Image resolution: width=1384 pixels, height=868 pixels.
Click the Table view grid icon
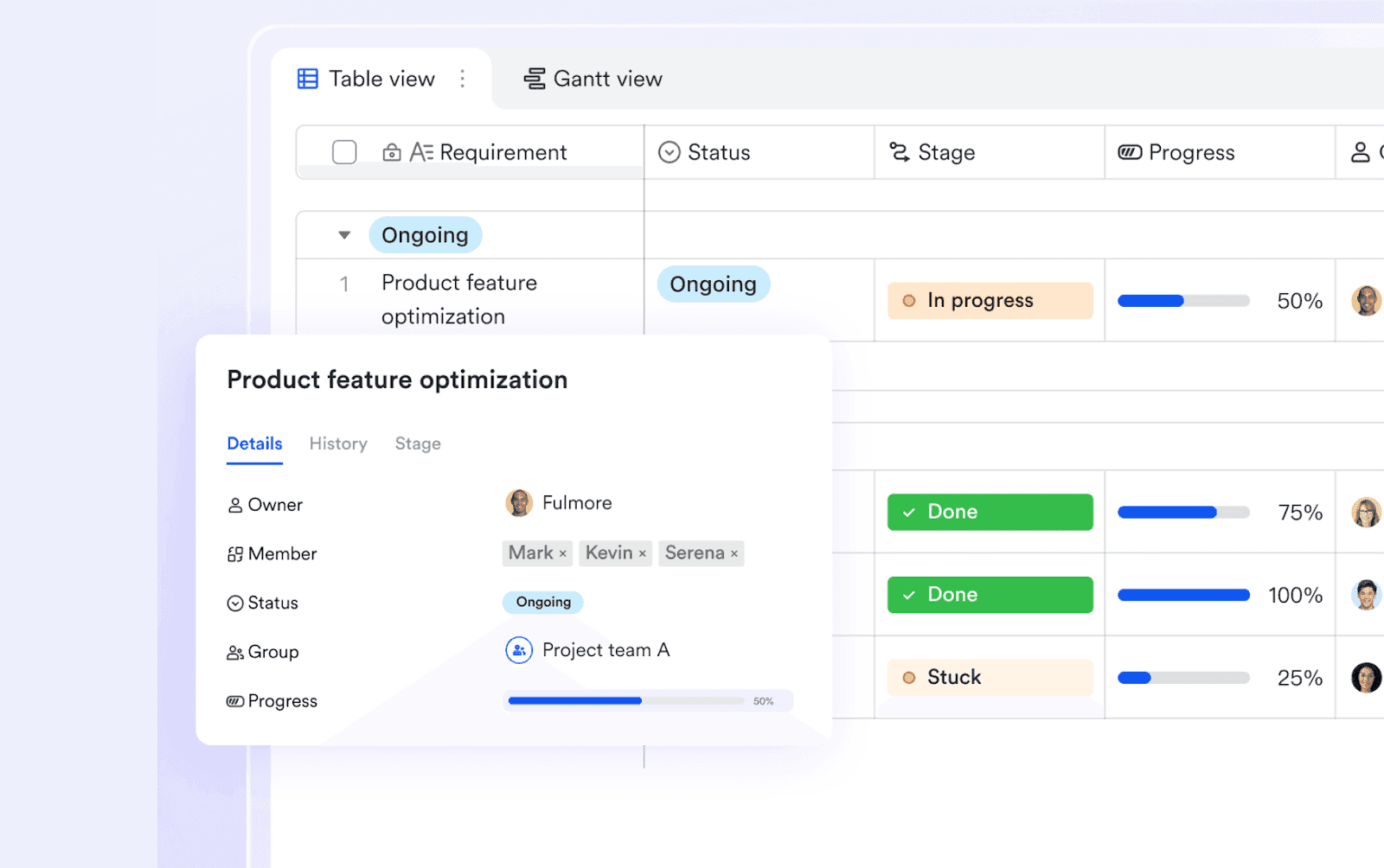tap(308, 79)
